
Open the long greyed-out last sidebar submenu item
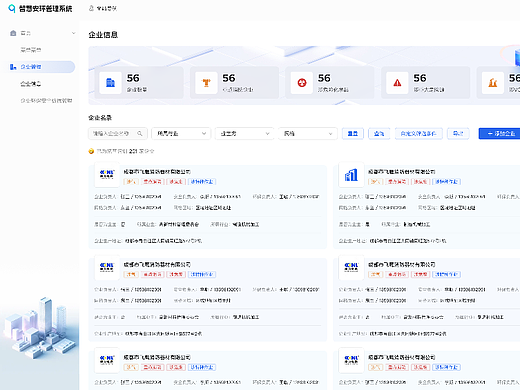pos(46,100)
